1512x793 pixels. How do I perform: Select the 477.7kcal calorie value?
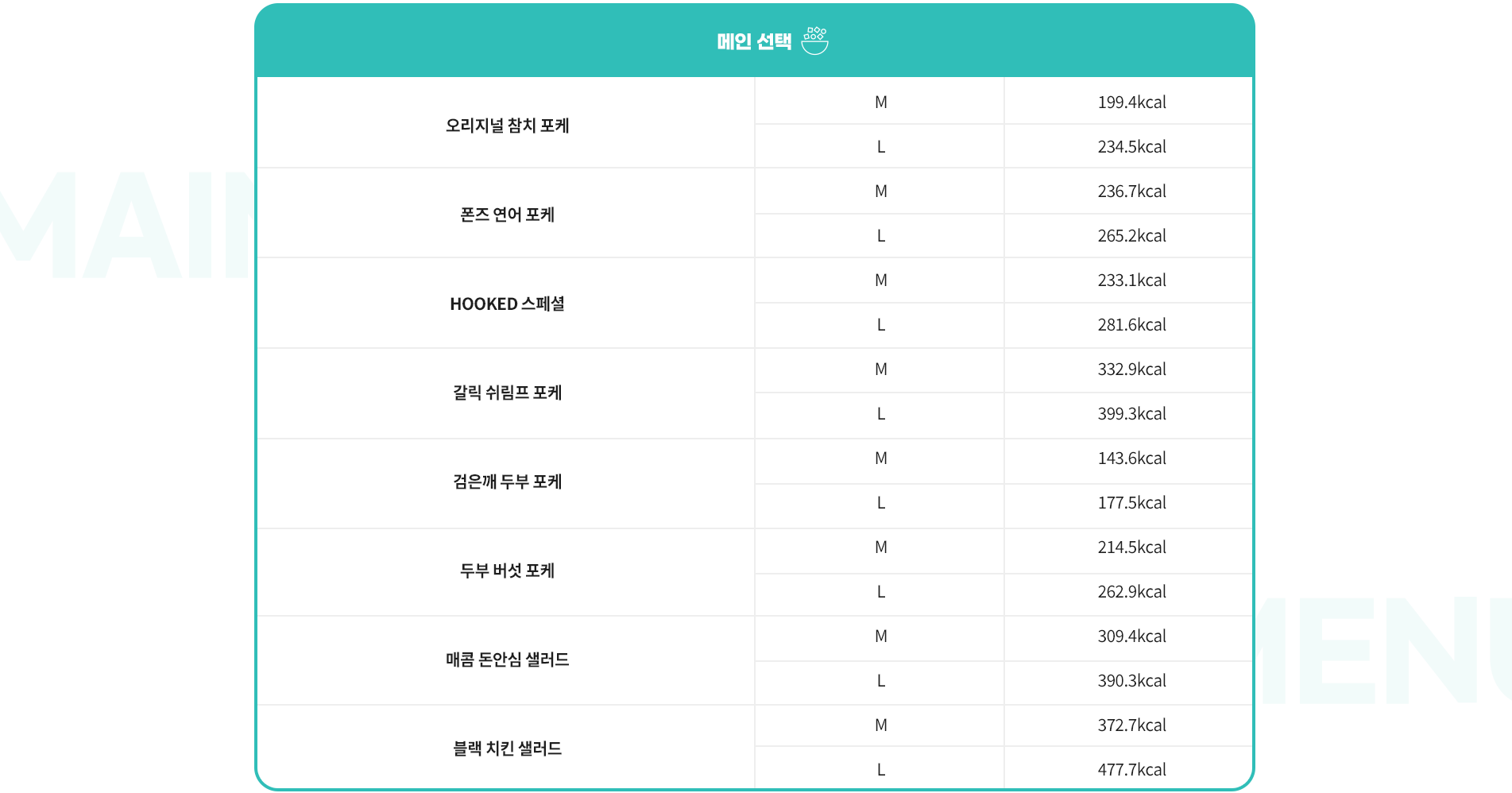(1131, 770)
